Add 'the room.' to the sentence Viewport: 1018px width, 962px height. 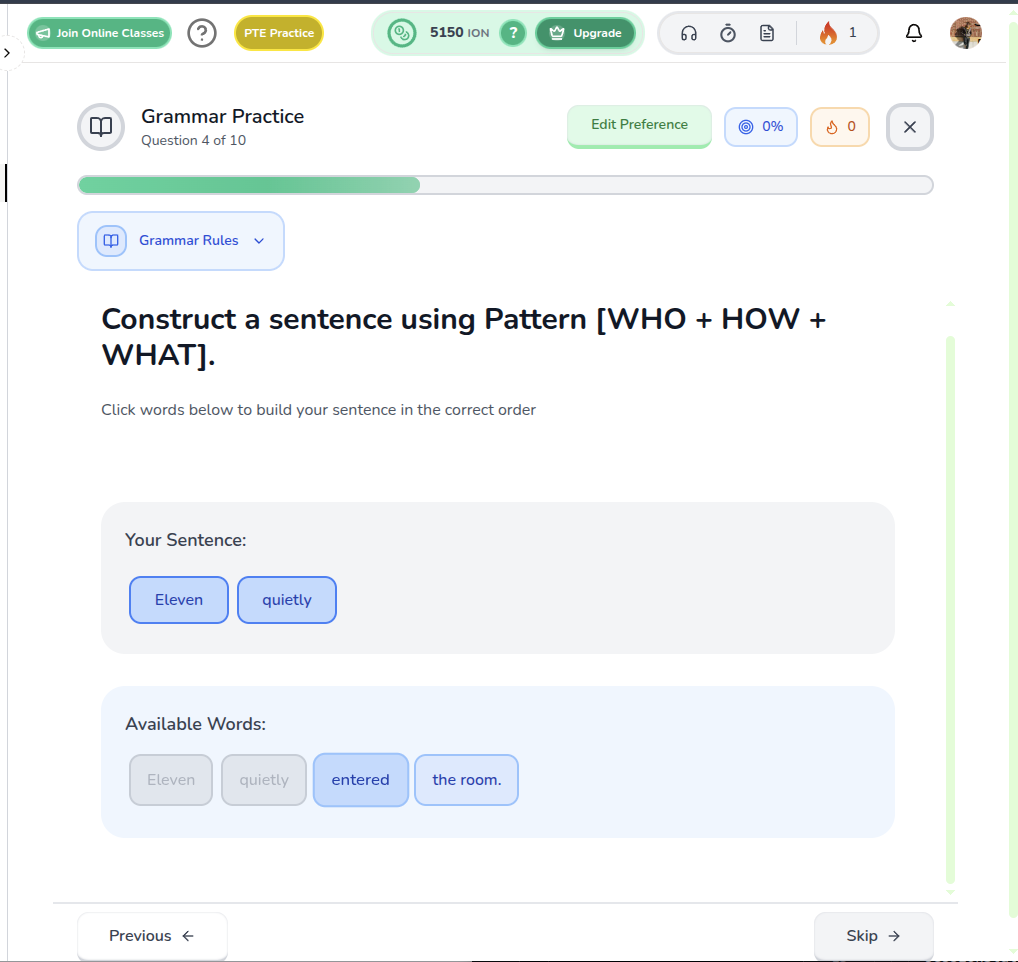point(466,780)
